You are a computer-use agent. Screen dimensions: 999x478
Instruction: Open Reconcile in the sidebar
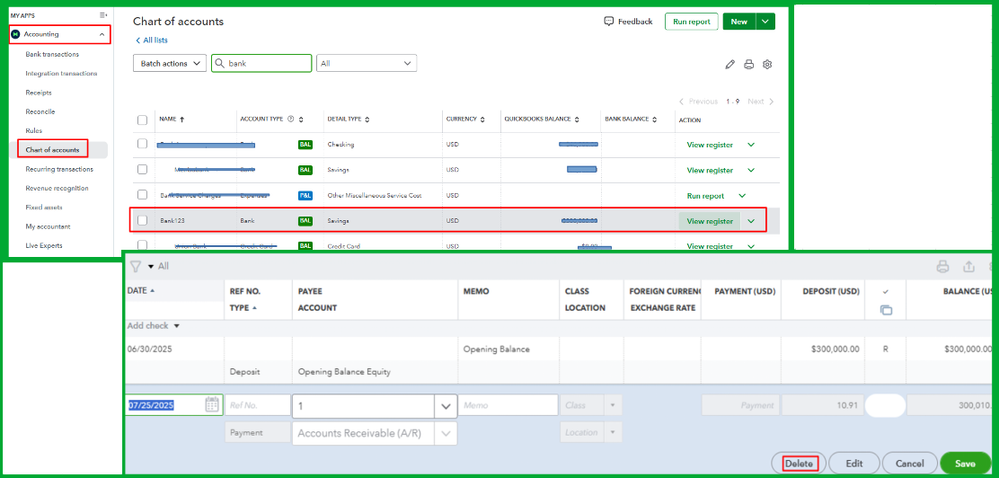40,112
